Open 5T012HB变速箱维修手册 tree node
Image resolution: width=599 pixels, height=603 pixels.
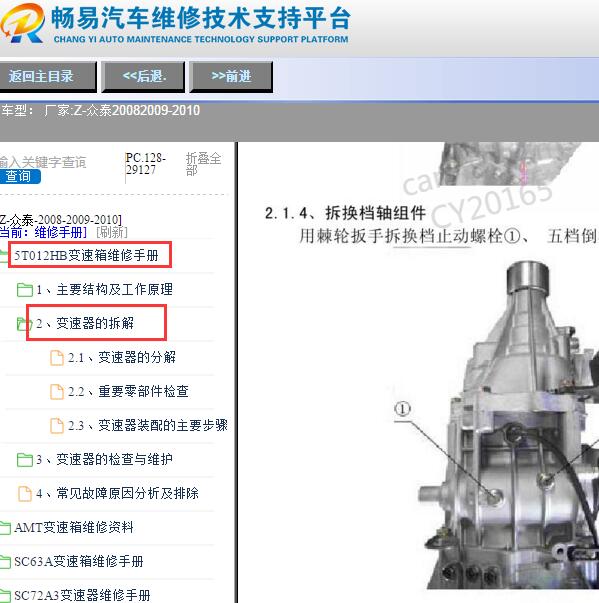click(86, 255)
